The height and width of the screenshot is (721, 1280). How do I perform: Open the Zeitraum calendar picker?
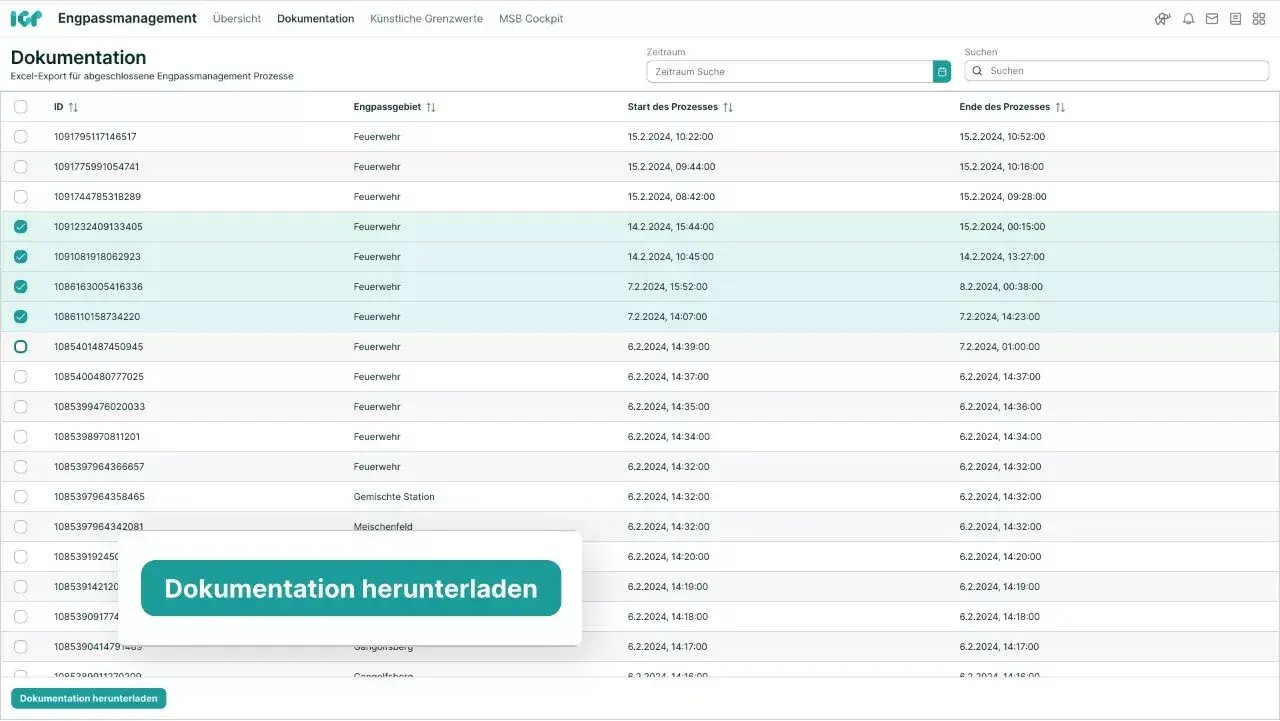click(x=942, y=71)
